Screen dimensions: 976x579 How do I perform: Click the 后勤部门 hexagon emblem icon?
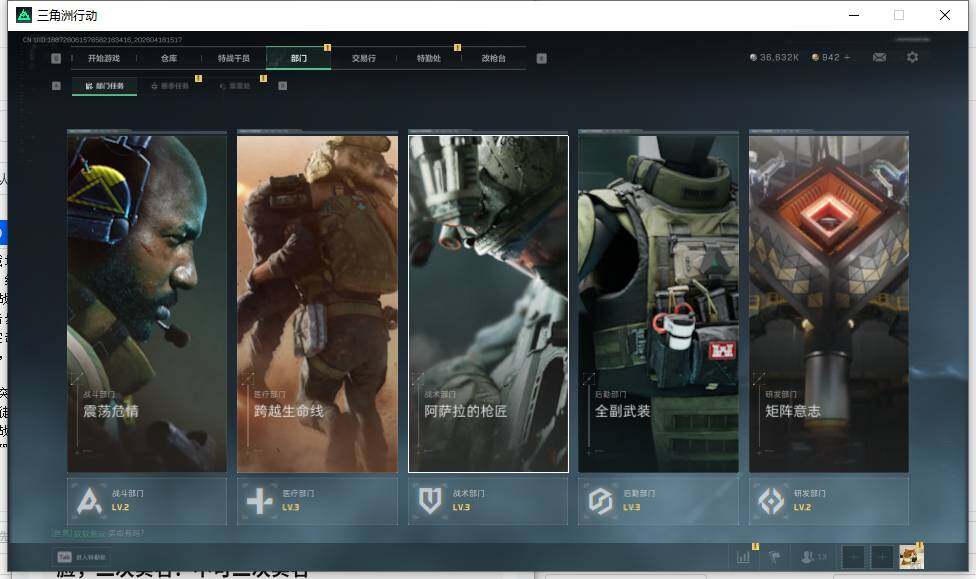[601, 501]
